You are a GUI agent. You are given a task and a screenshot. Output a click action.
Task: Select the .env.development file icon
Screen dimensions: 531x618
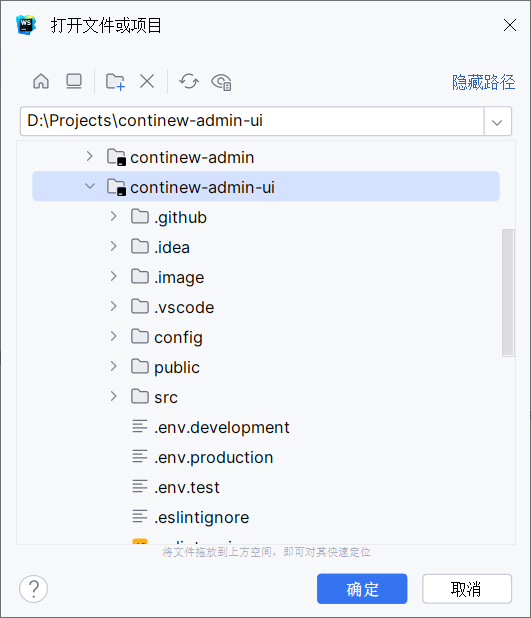point(140,427)
